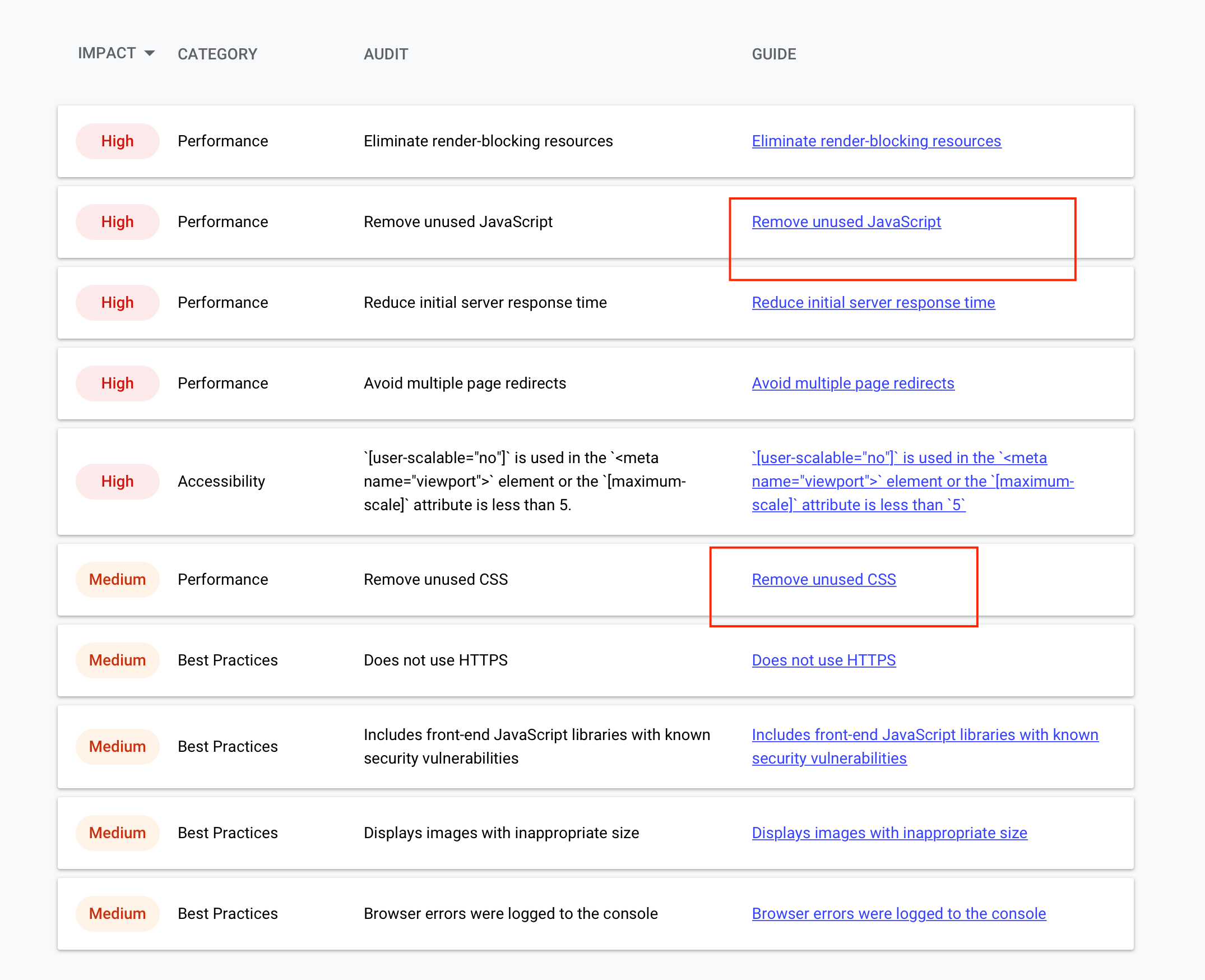
Task: Click the Medium badge for Browser errors logged
Action: coord(117,914)
